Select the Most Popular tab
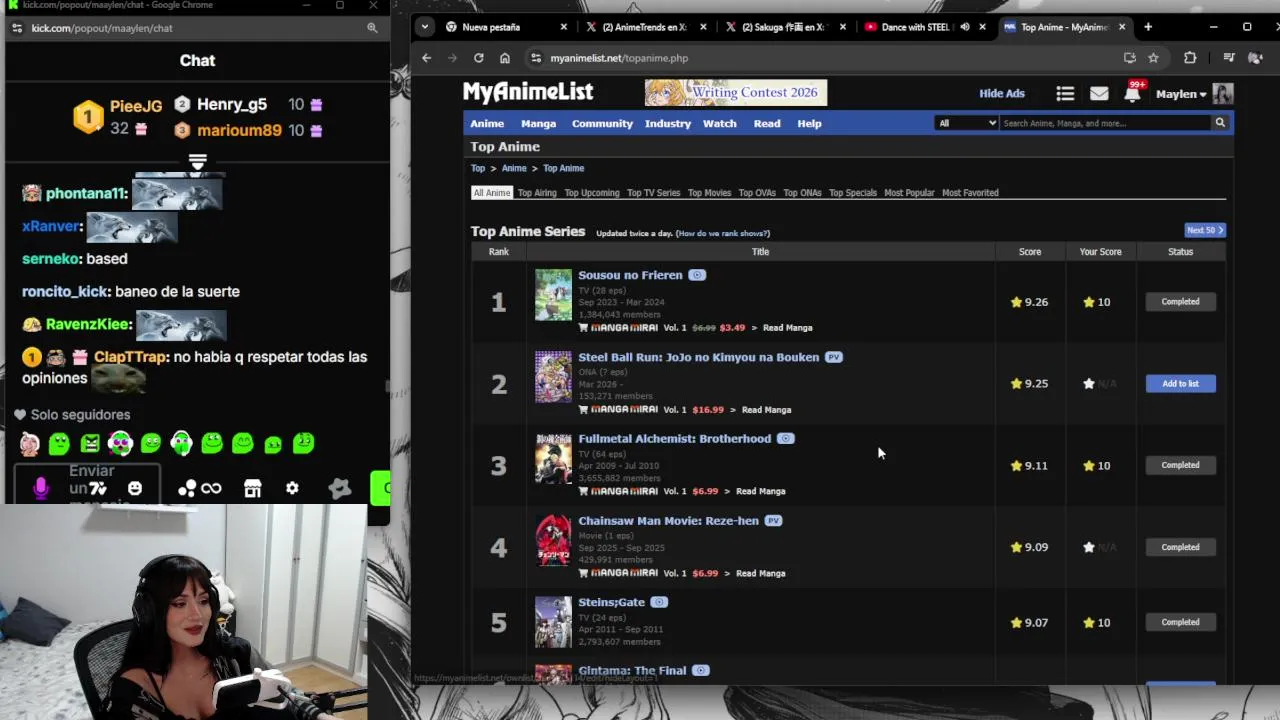The width and height of the screenshot is (1280, 720). (x=909, y=193)
